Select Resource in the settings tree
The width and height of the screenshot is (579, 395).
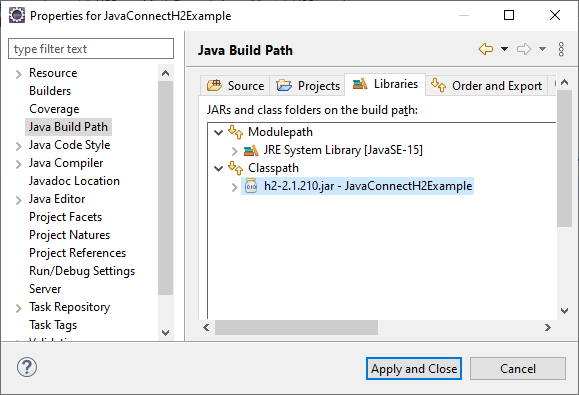click(x=53, y=73)
